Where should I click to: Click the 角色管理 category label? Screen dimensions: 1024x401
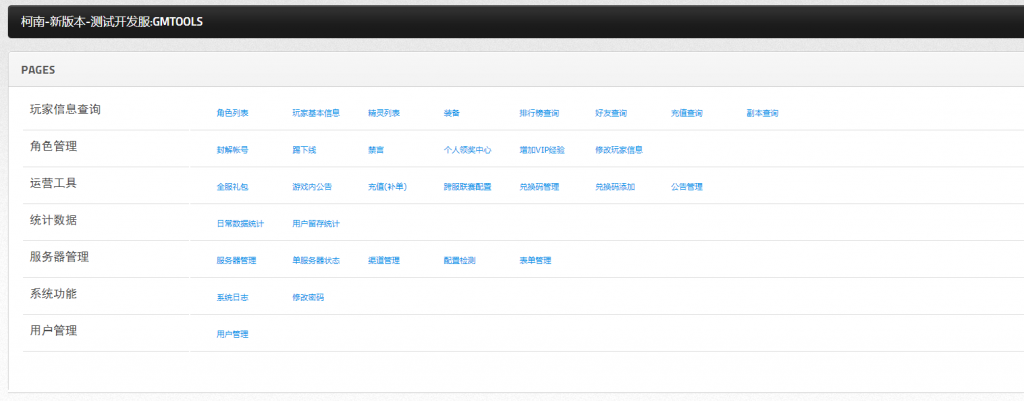[x=54, y=146]
